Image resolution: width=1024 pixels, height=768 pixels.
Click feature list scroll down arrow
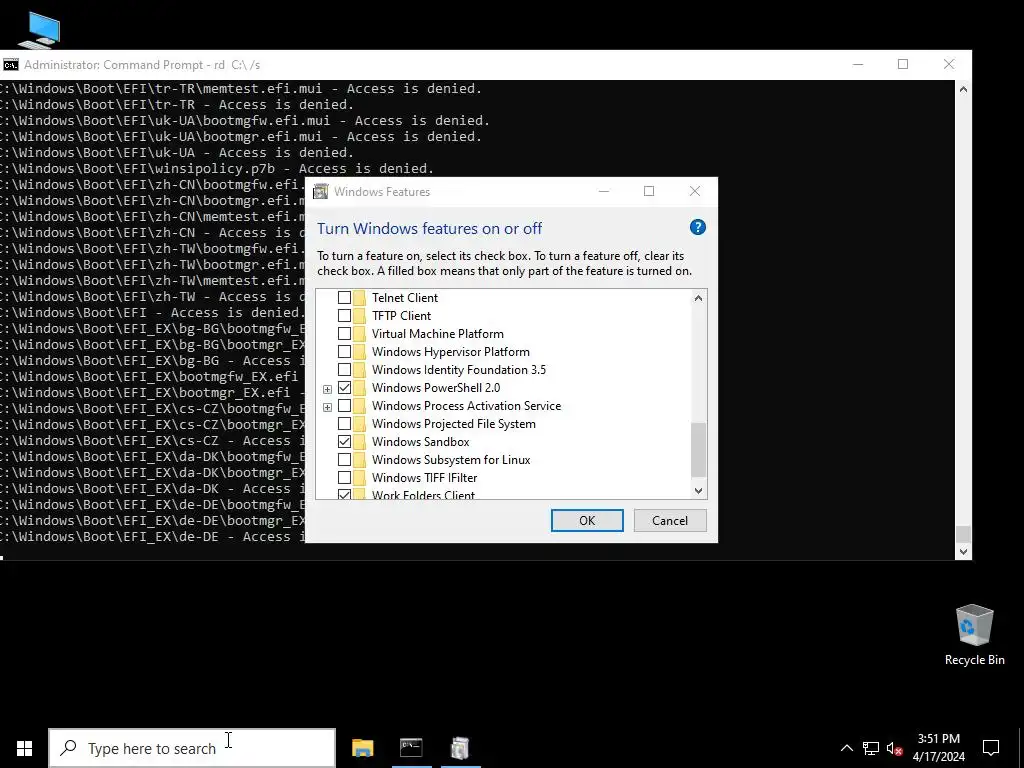(698, 490)
